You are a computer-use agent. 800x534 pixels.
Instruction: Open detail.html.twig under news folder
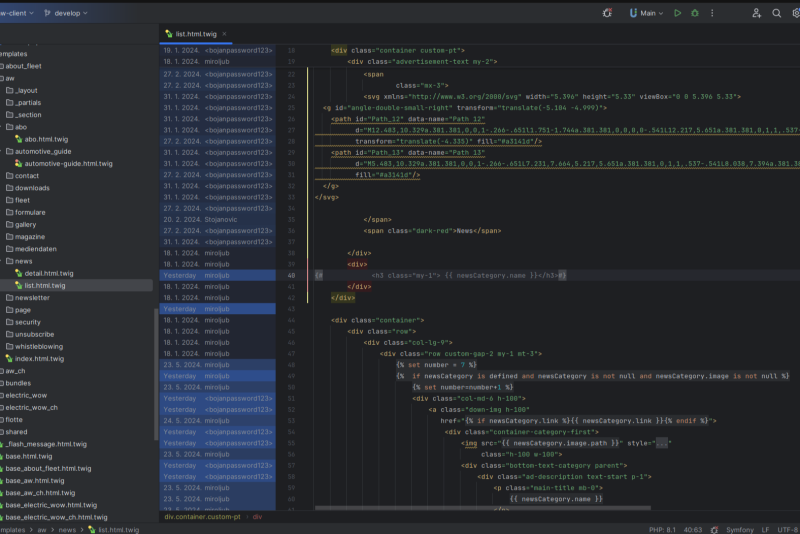48,273
